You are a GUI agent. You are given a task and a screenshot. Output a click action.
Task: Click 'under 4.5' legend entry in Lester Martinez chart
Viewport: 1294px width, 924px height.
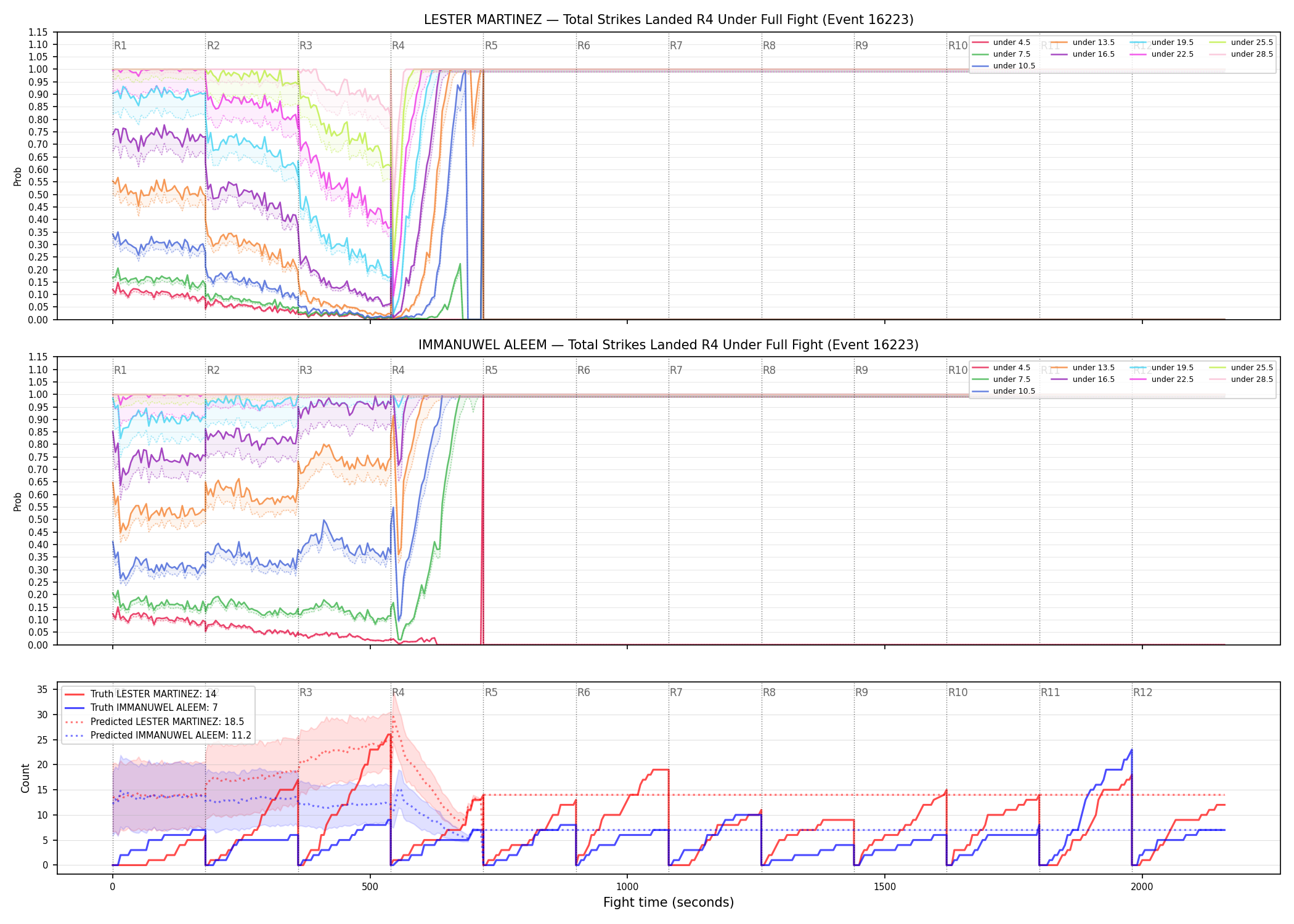pos(1001,43)
